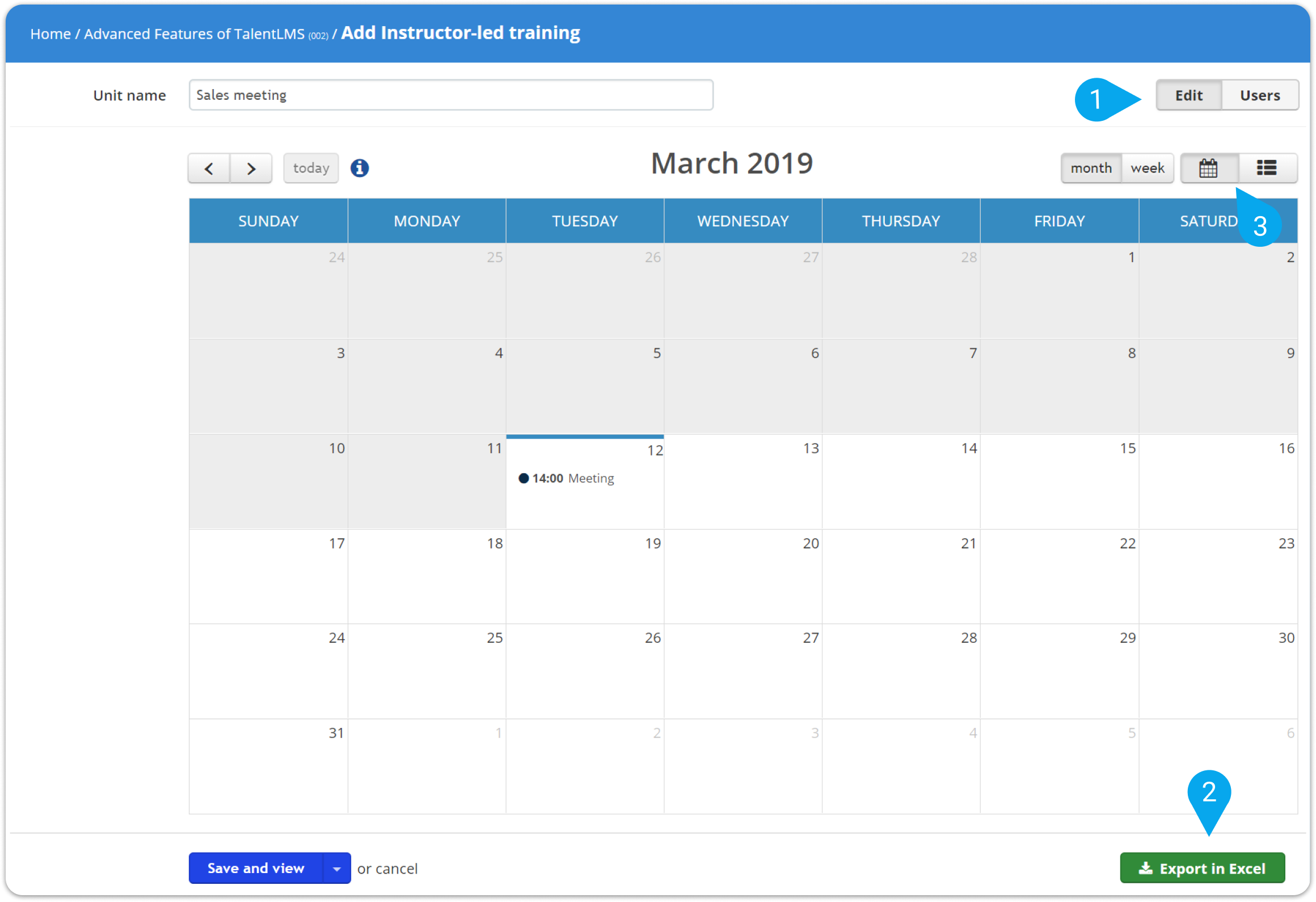Select the Unit name input field
The height and width of the screenshot is (902, 1316).
tap(450, 95)
